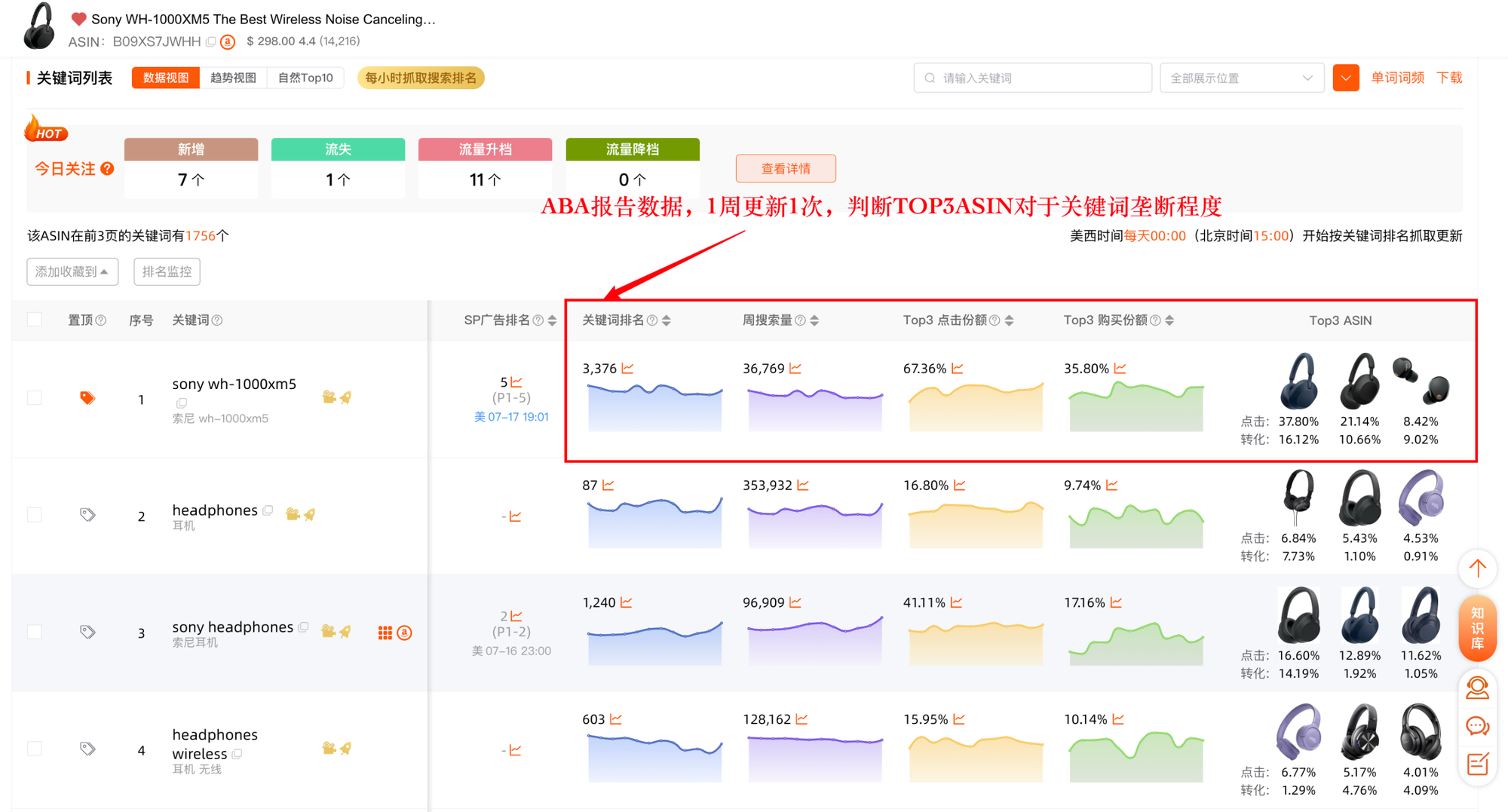Toggle the select-all header checkbox
The image size is (1508, 812).
tap(35, 320)
